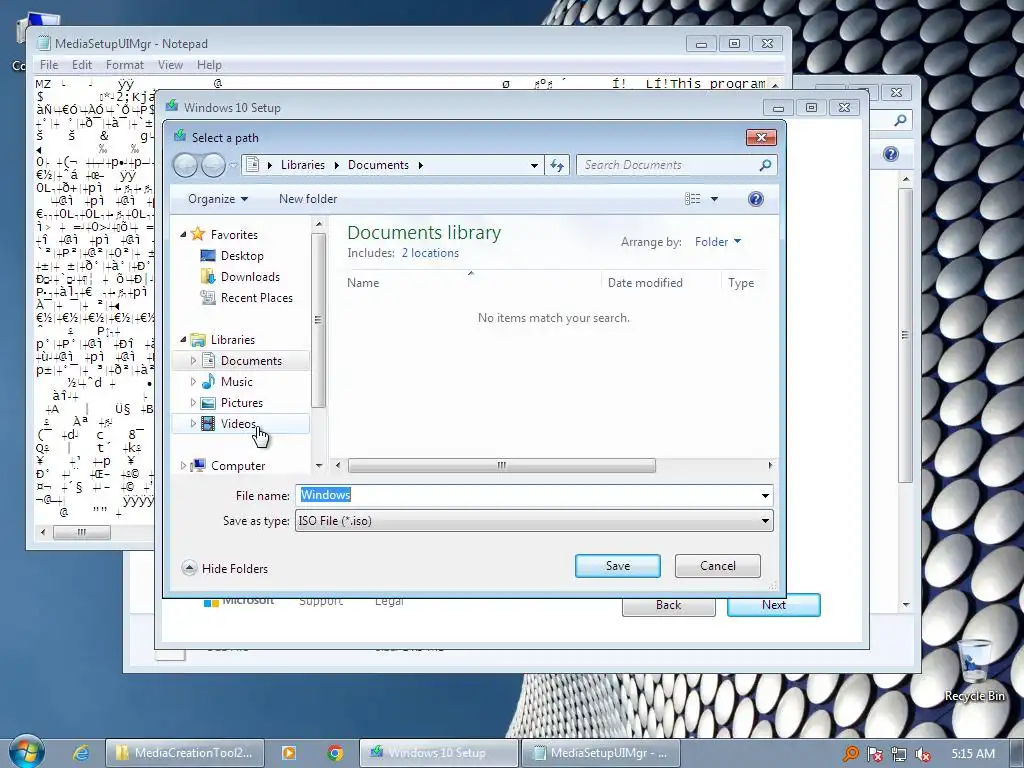The image size is (1024, 768).
Task: Open the Organize dropdown
Action: [x=217, y=199]
